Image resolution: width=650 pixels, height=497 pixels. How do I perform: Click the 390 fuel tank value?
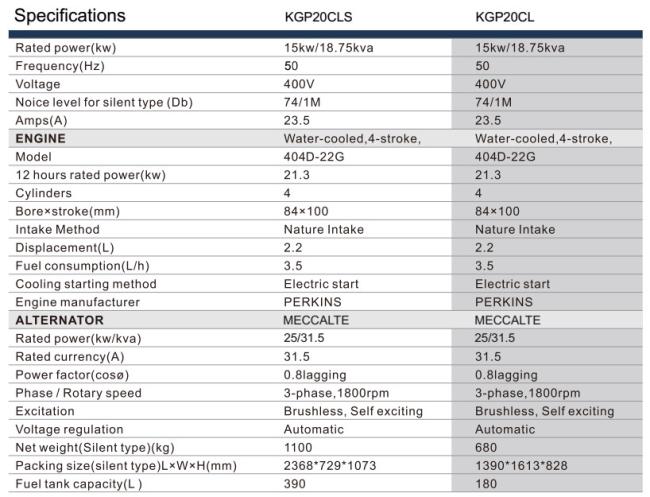(x=295, y=484)
